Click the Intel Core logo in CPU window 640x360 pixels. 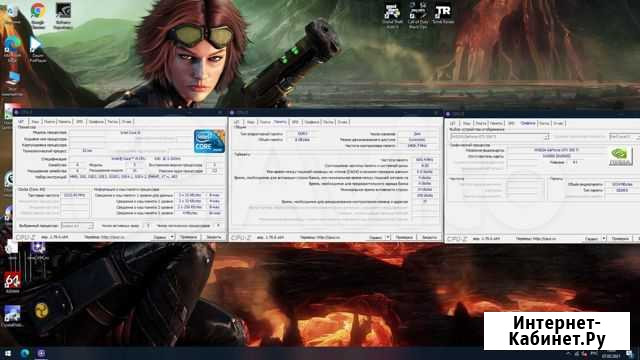[209, 141]
